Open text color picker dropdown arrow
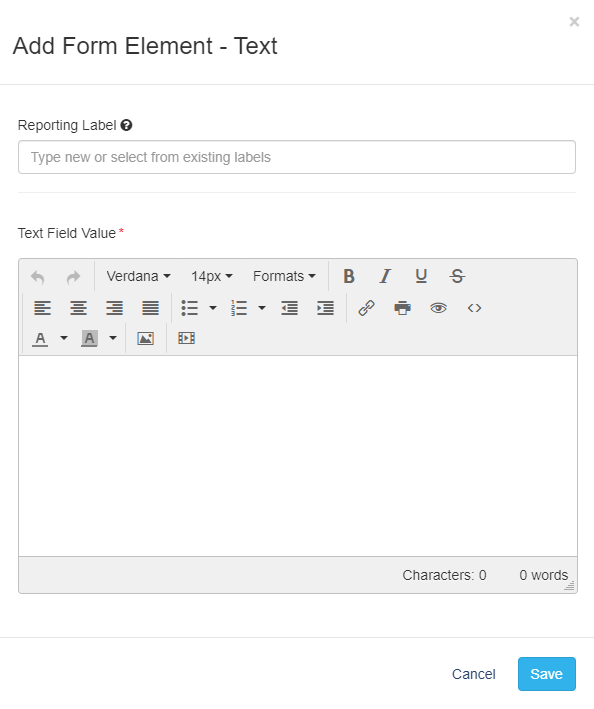 pyautogui.click(x=64, y=338)
